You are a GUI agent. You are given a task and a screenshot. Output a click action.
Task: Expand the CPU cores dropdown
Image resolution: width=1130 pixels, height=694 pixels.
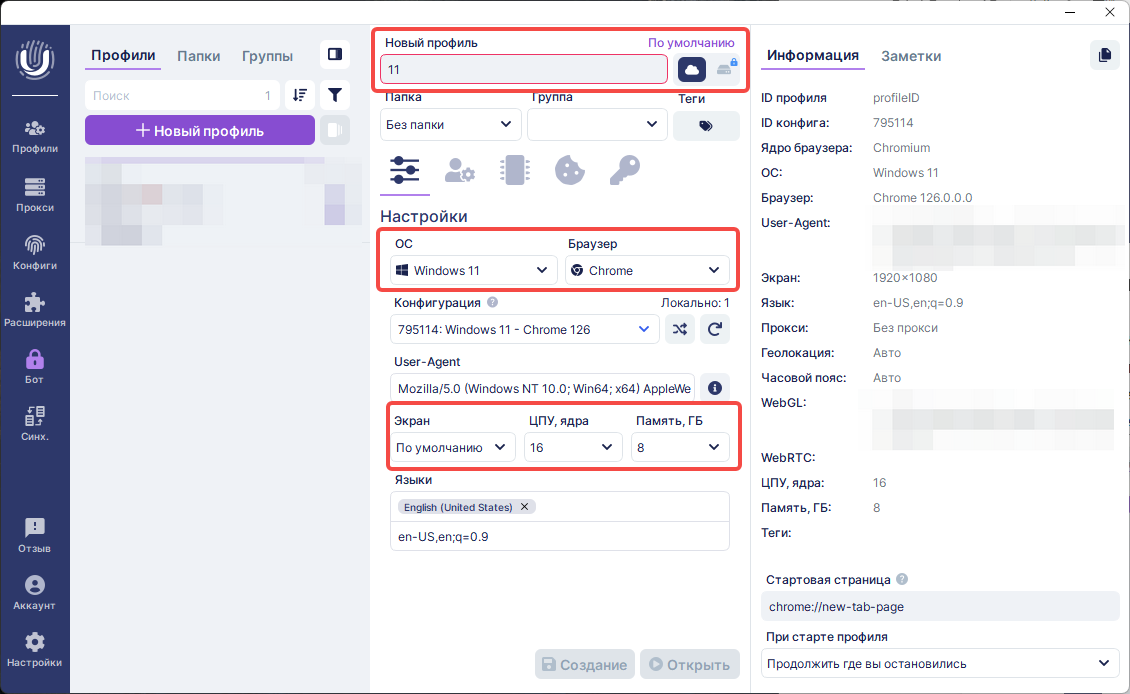pos(573,447)
